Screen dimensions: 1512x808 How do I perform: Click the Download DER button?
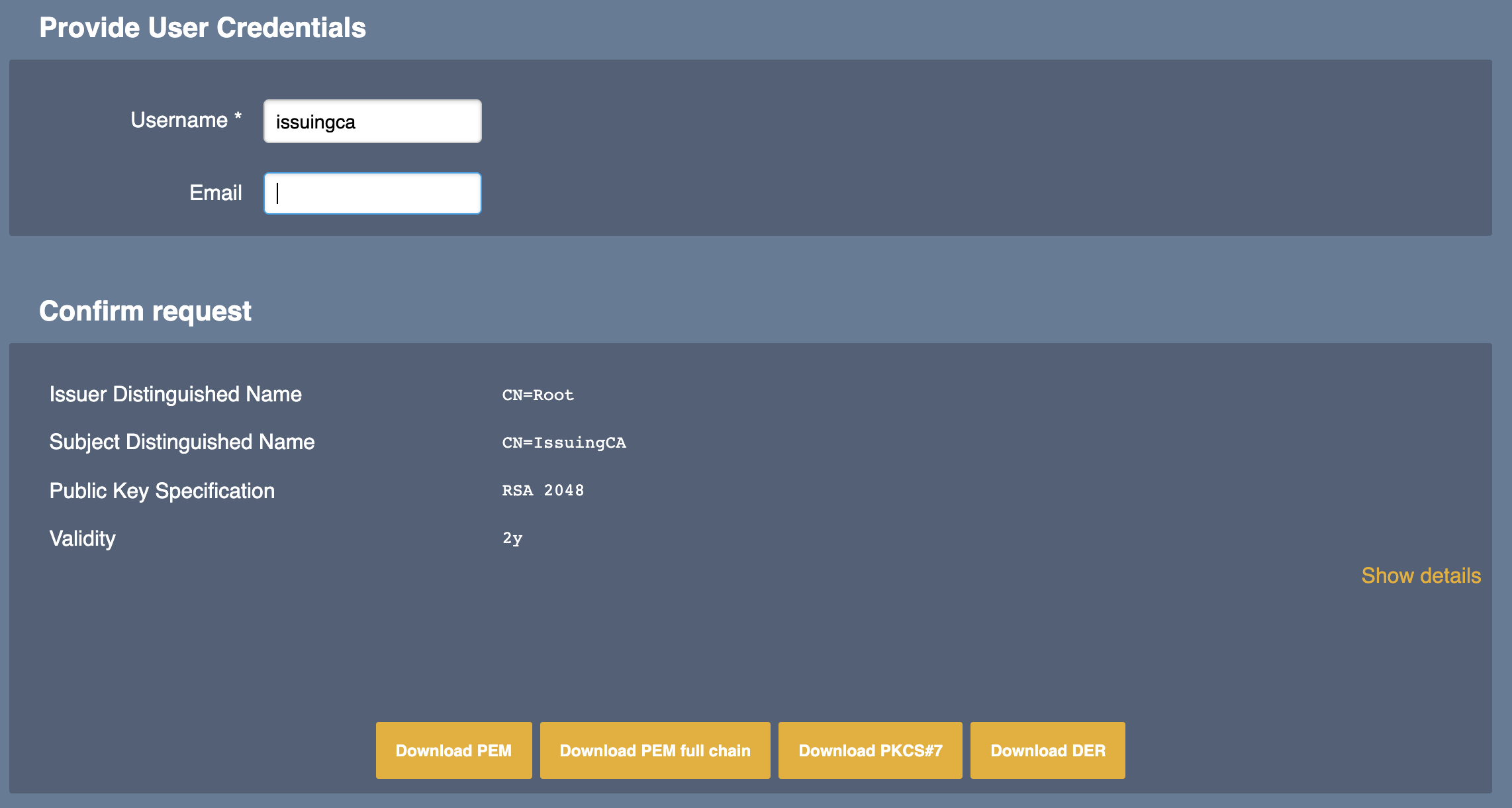point(1047,750)
